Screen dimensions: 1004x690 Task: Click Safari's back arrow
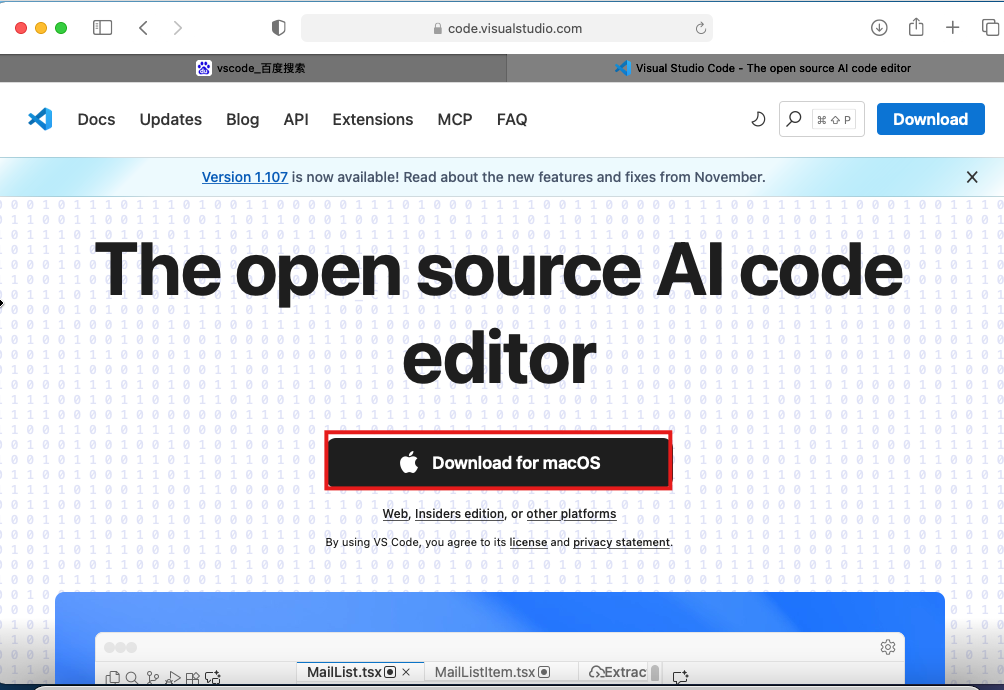143,28
